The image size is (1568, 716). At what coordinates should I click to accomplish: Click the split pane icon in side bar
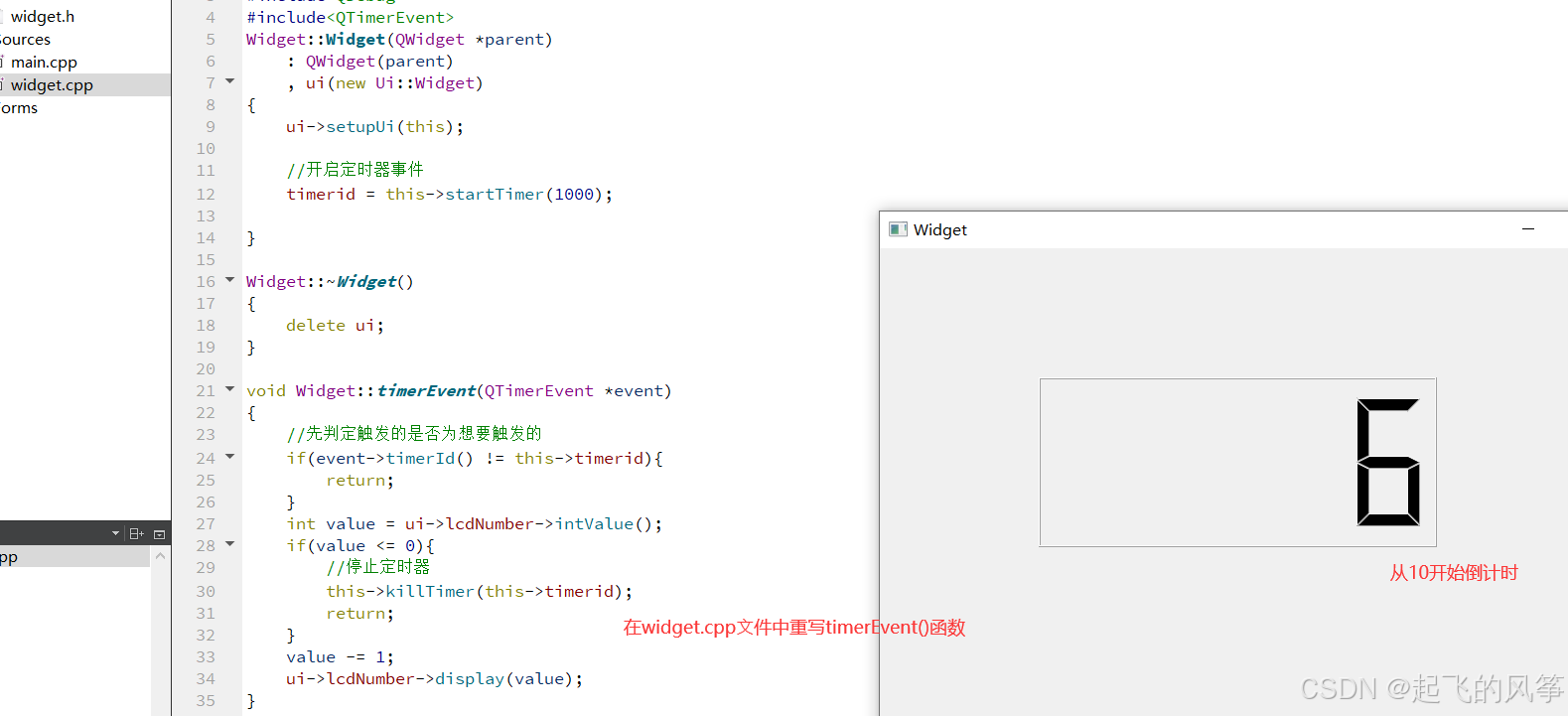137,534
